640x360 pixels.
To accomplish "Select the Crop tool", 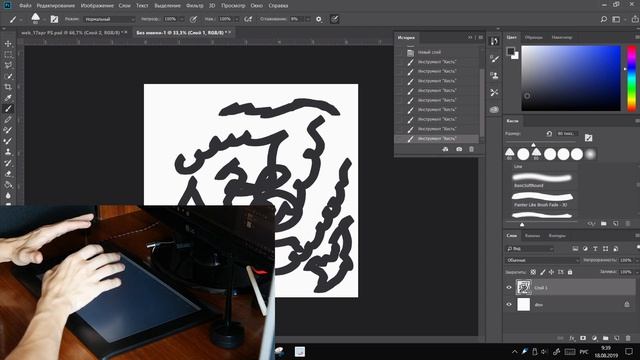I will tap(8, 87).
